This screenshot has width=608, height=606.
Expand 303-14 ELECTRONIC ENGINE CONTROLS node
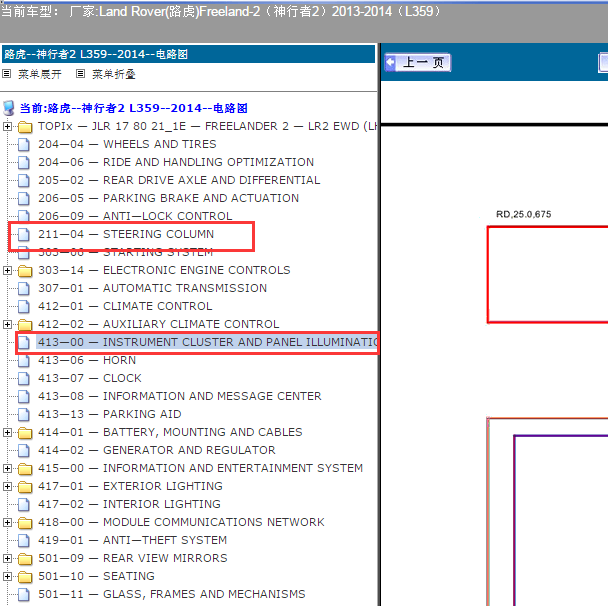[7, 270]
